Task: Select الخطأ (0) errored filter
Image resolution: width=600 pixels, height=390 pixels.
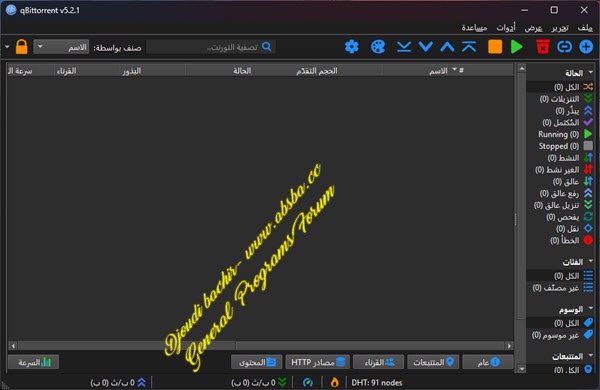Action: (571, 240)
